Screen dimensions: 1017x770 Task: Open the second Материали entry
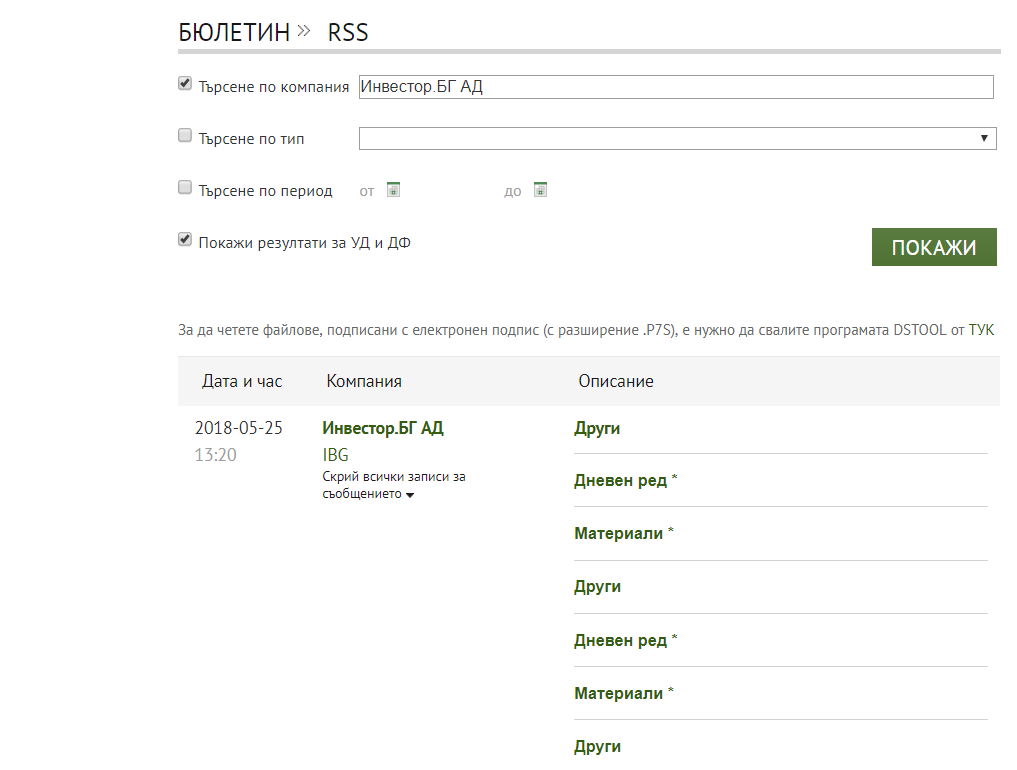click(x=618, y=693)
